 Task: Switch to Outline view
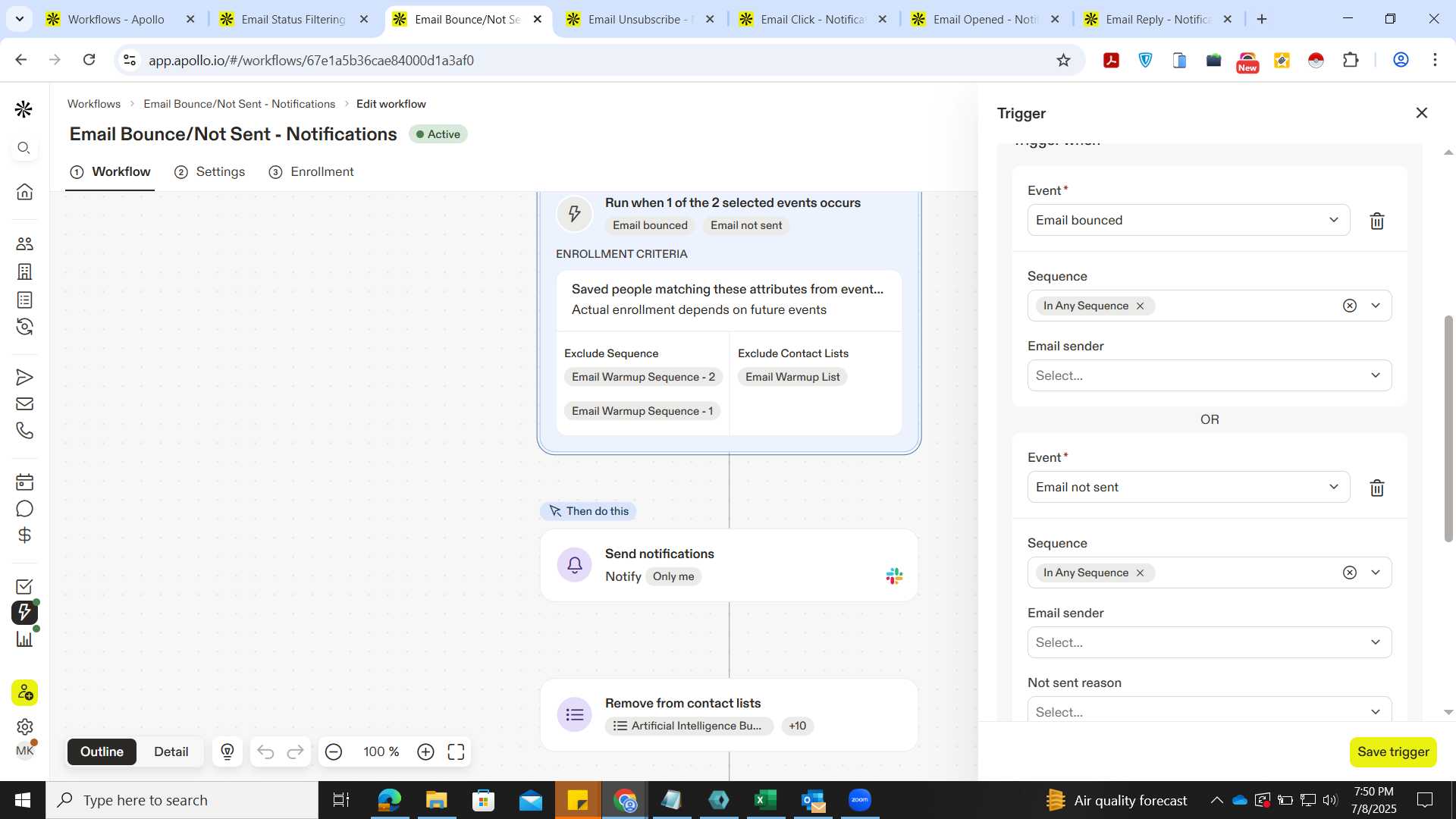pos(102,752)
